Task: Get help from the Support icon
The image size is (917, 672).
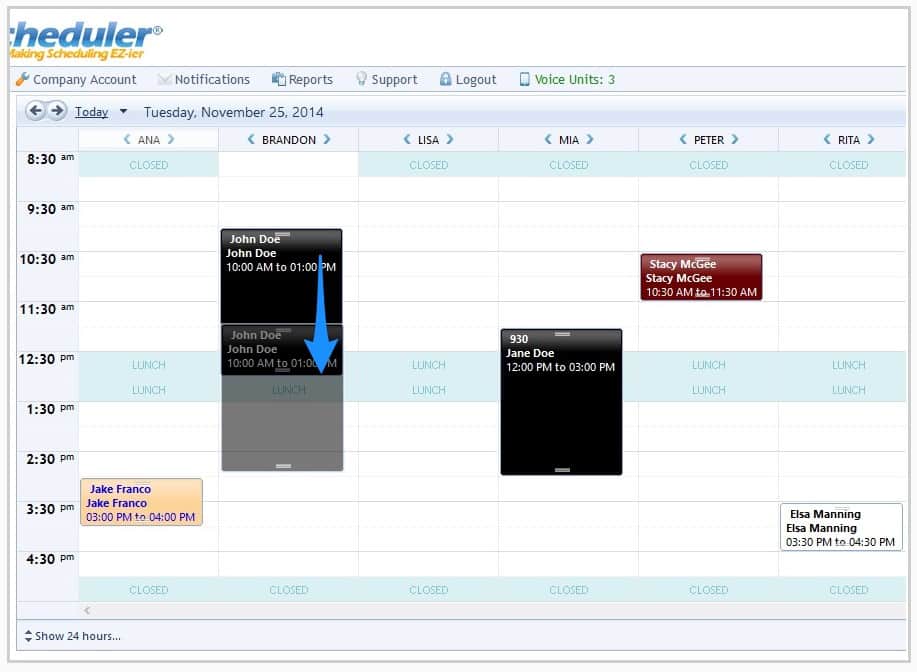Action: pyautogui.click(x=387, y=79)
